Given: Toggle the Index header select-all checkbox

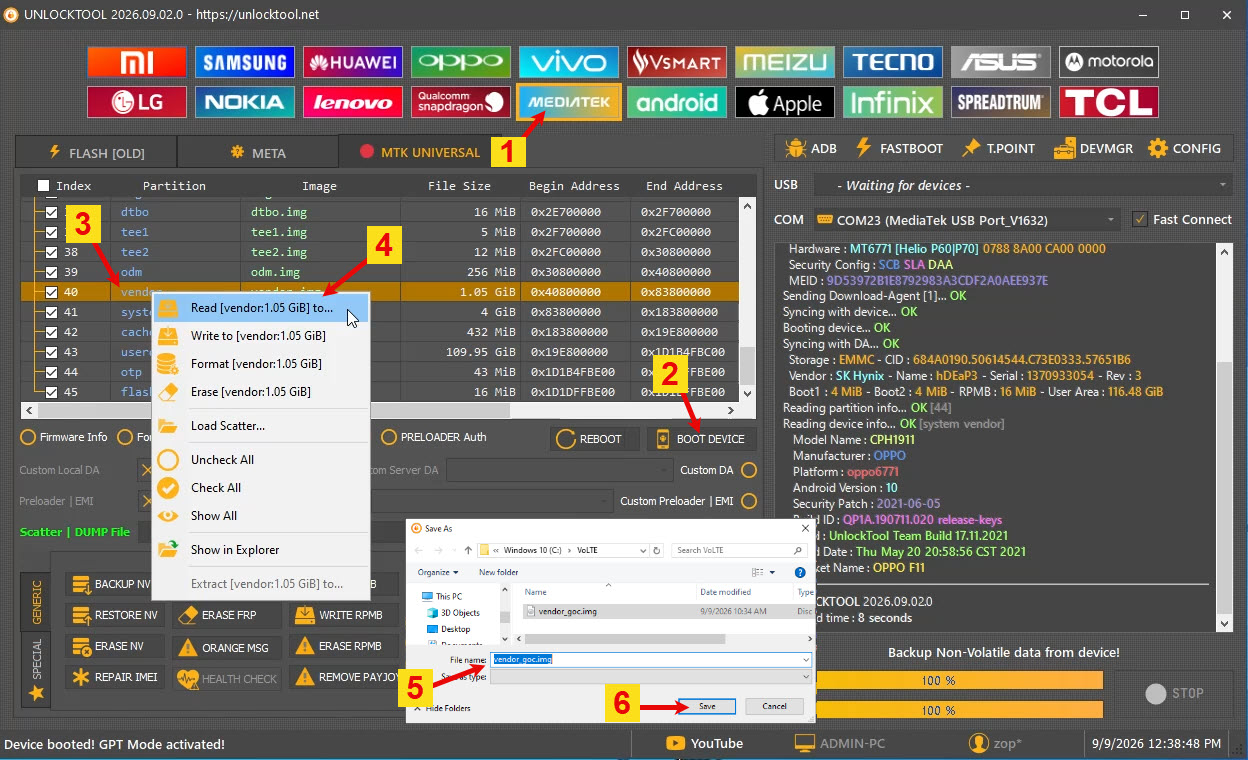Looking at the screenshot, I should [x=43, y=185].
